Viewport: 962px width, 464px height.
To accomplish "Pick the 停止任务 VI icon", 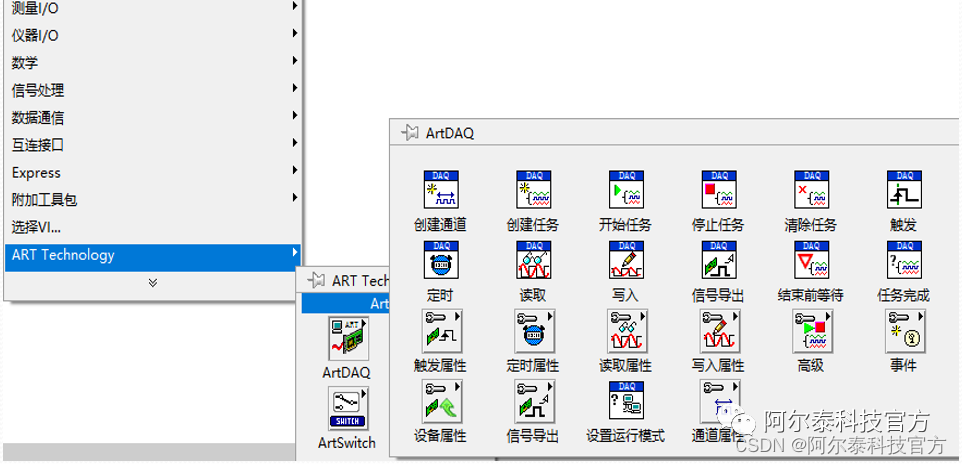I will [x=719, y=190].
